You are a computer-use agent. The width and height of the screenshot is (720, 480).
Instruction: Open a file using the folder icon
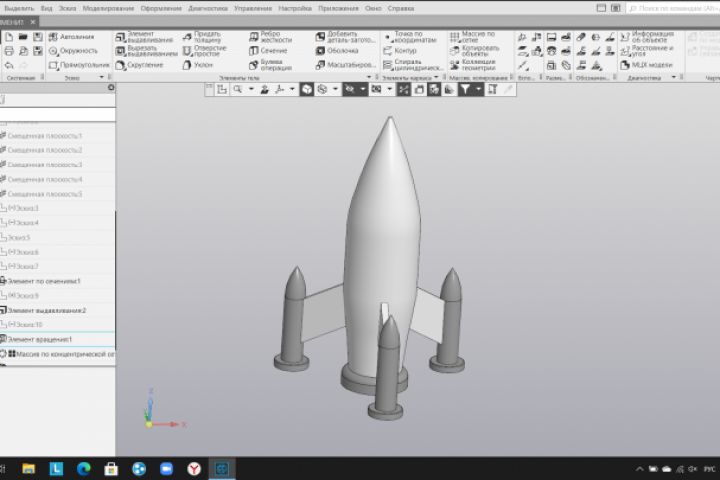(x=23, y=37)
